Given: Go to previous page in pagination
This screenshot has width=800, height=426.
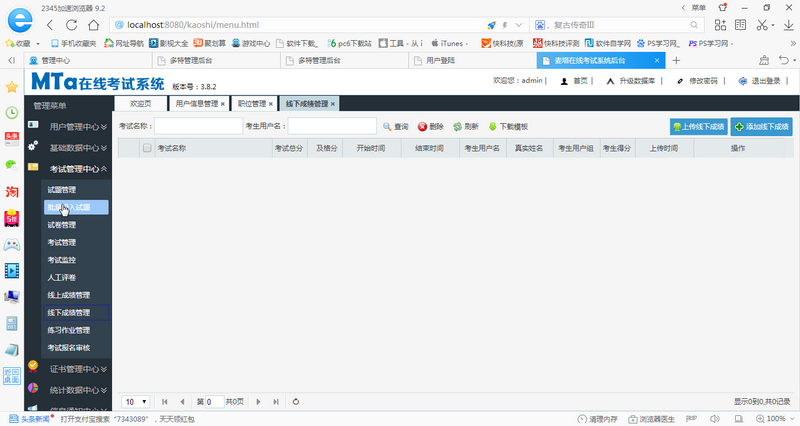Looking at the screenshot, I should [182, 402].
